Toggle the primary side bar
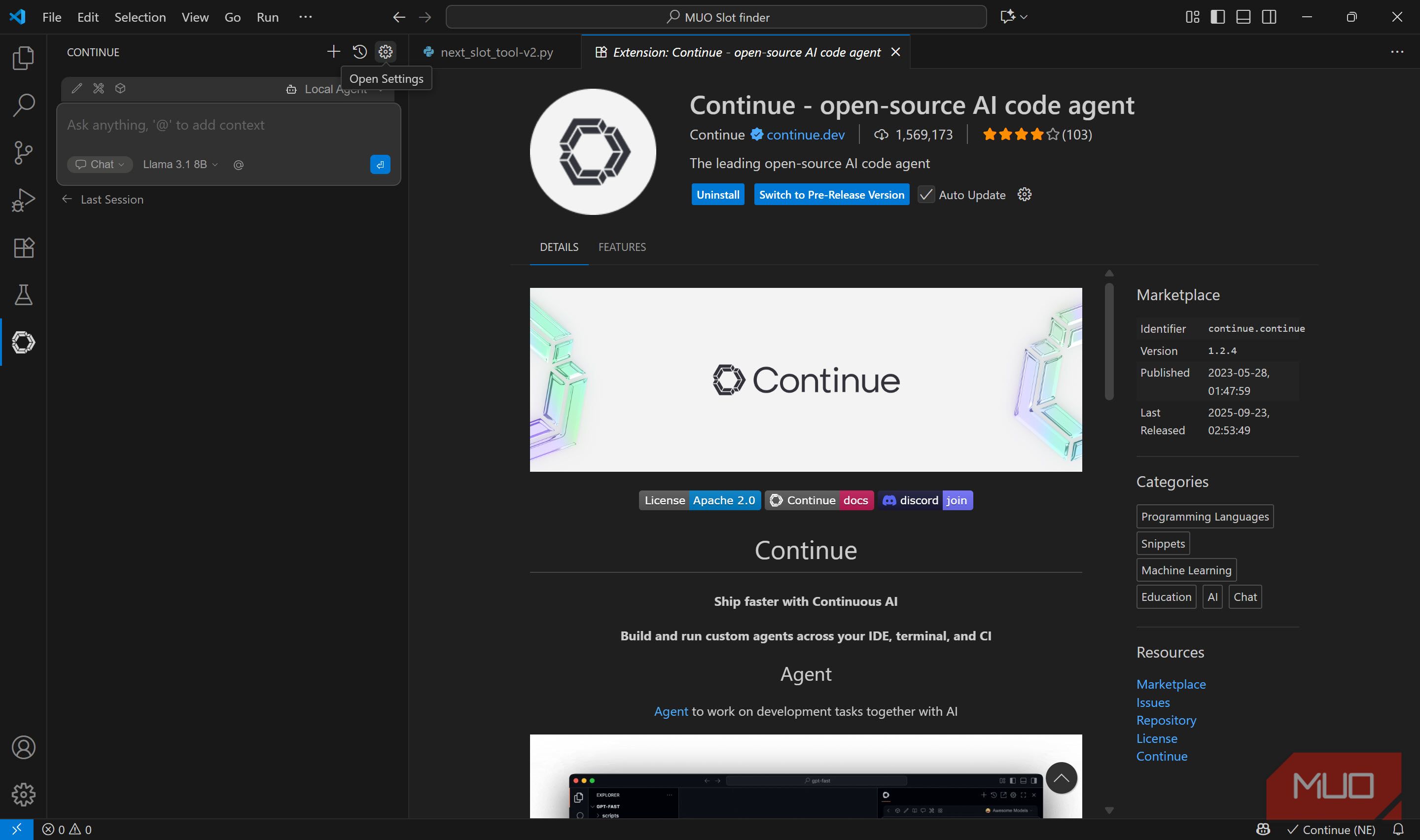This screenshot has width=1420, height=840. 1217,17
